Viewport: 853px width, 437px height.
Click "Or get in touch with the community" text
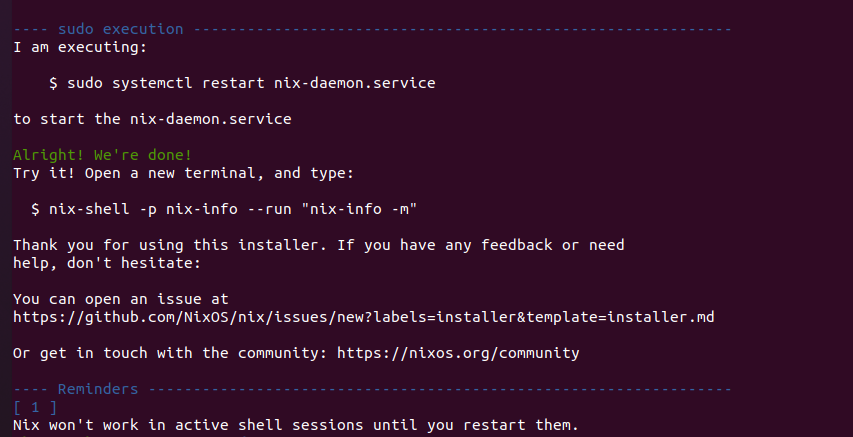(170, 353)
